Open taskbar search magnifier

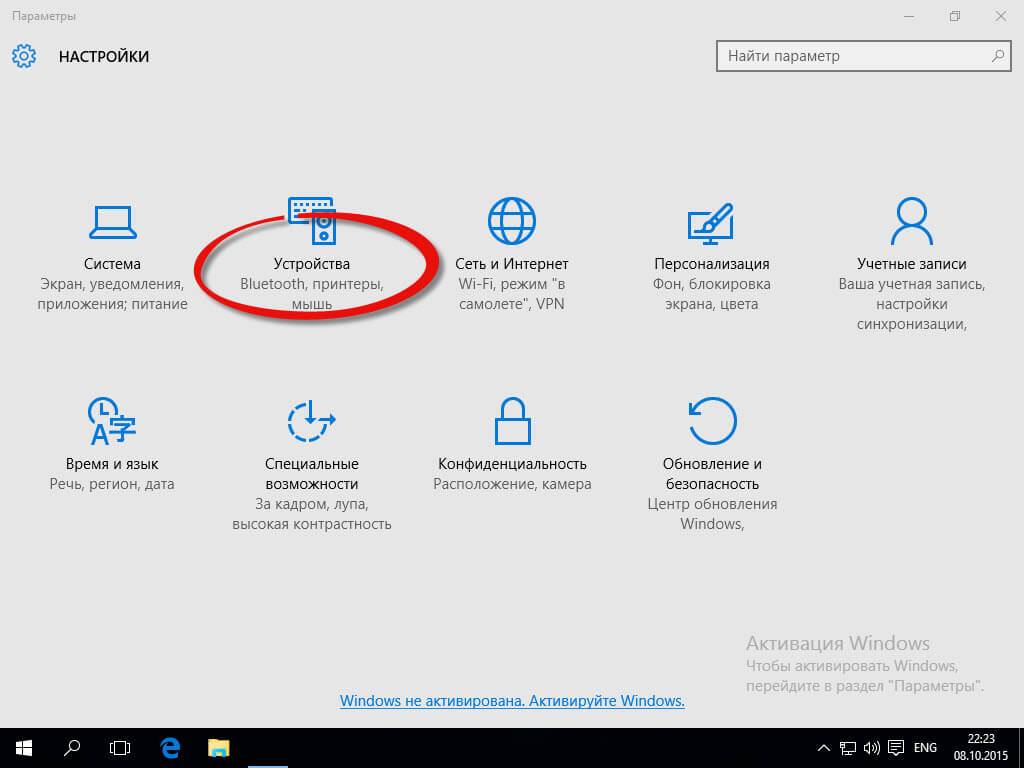[x=72, y=747]
